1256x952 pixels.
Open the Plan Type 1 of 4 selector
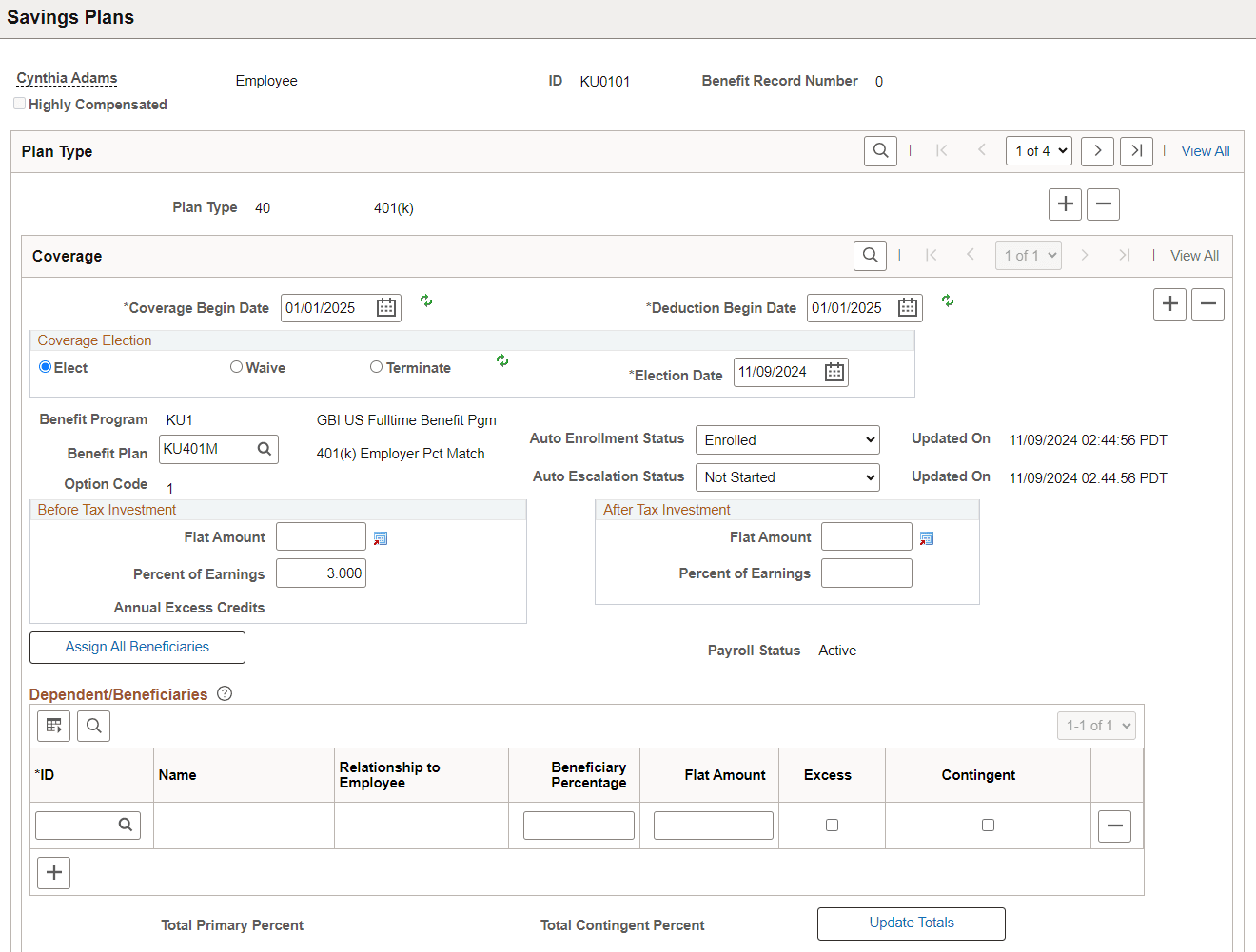pos(1039,150)
